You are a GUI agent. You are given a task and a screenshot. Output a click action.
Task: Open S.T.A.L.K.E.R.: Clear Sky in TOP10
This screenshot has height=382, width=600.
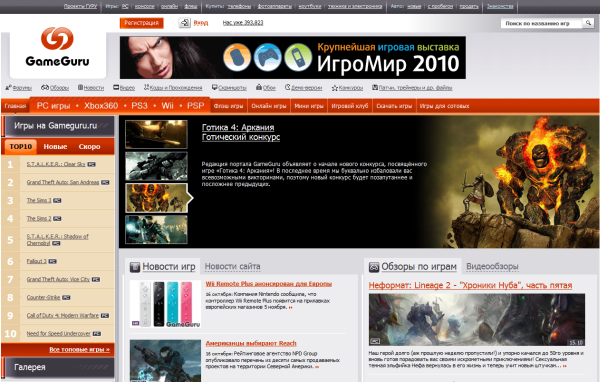click(x=56, y=164)
